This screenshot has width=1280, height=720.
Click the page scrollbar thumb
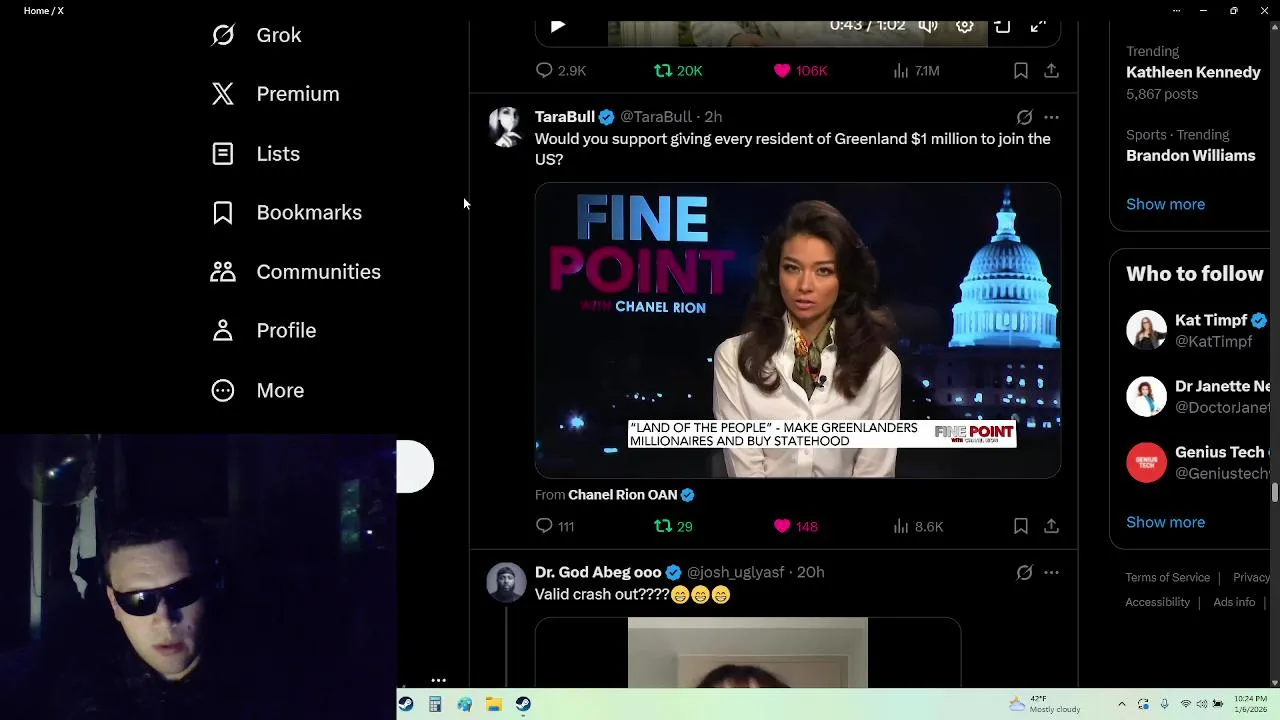click(x=1275, y=493)
